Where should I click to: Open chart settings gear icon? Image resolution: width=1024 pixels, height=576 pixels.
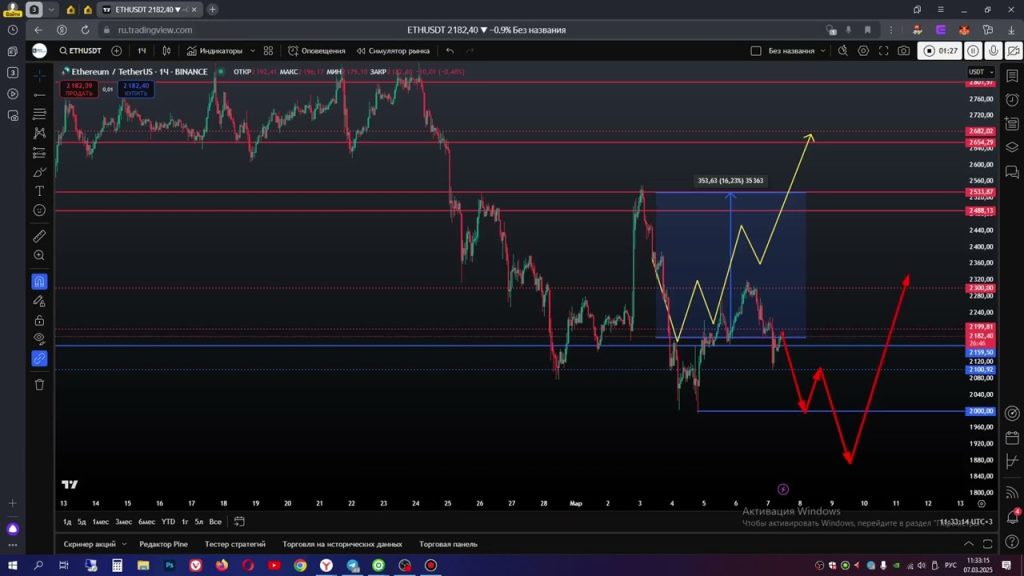tap(864, 51)
